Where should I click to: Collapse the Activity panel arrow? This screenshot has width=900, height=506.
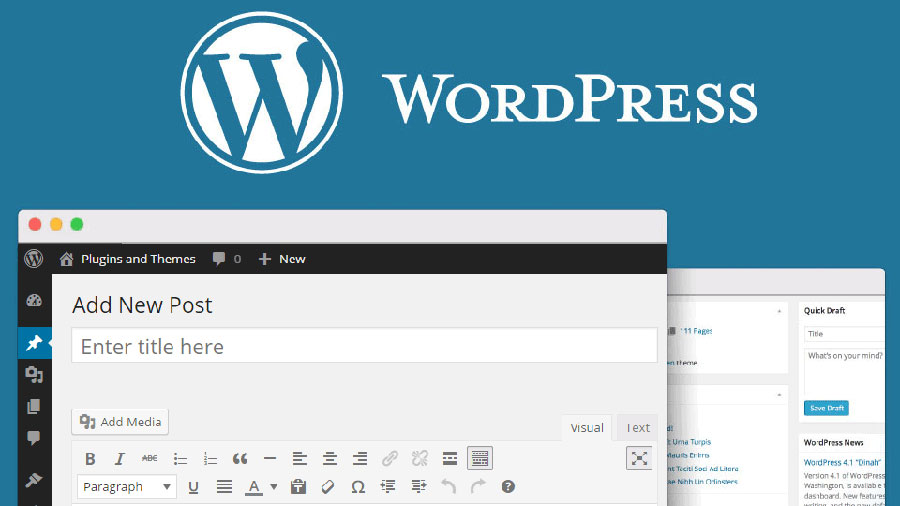tap(779, 395)
